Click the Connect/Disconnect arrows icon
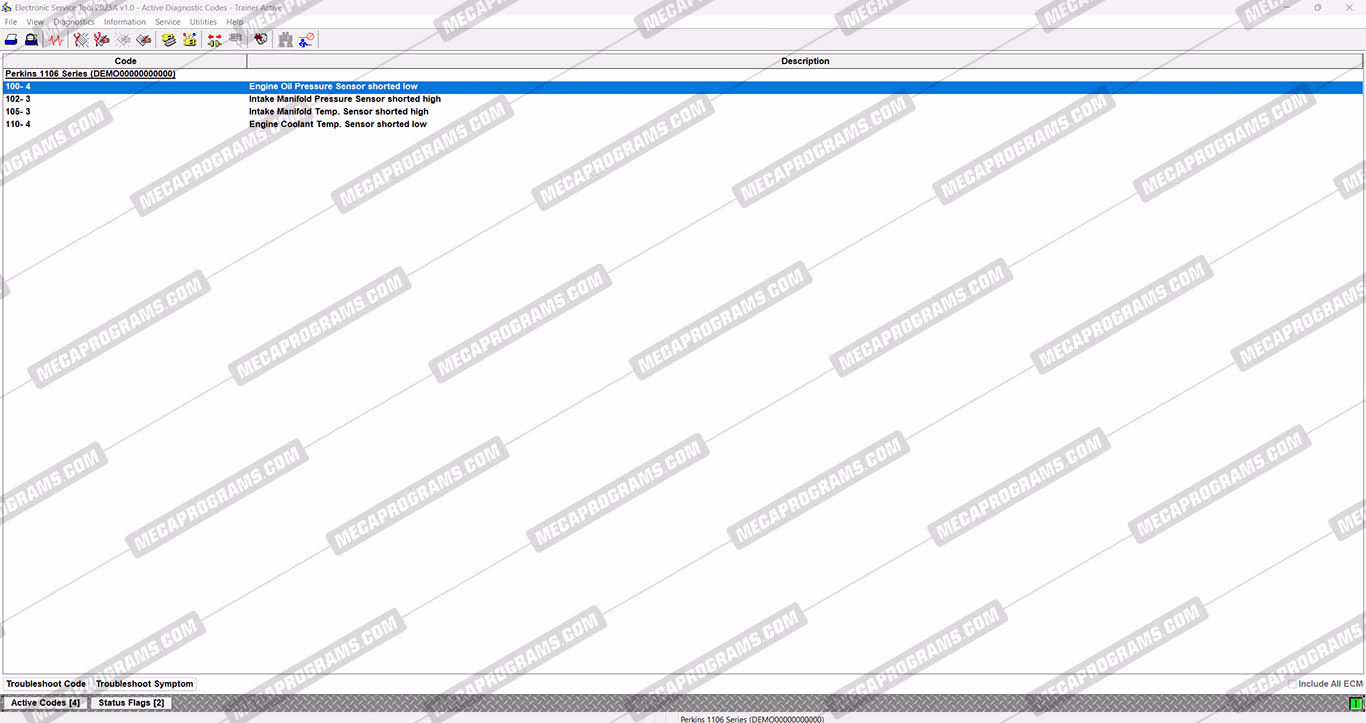This screenshot has height=723, width=1366. pos(214,40)
